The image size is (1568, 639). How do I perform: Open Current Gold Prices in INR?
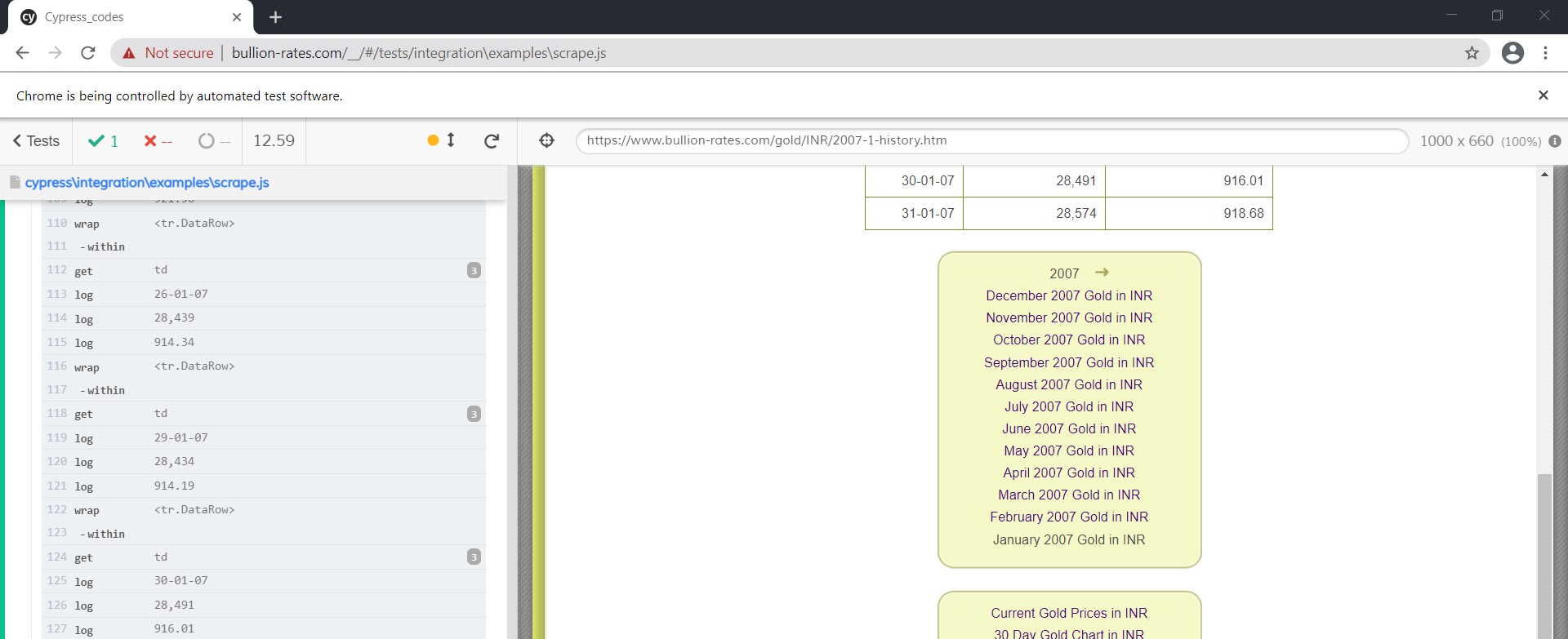pyautogui.click(x=1069, y=613)
